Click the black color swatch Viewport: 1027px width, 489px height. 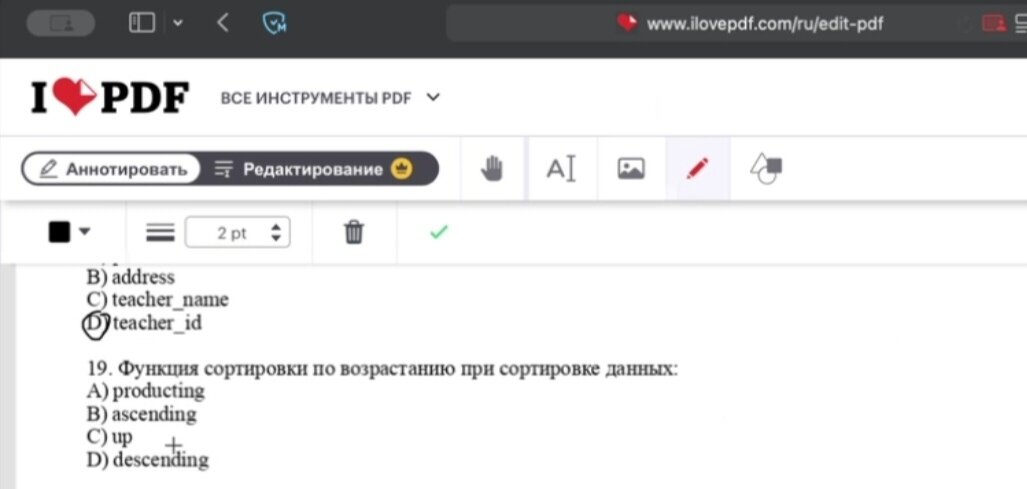tap(59, 232)
